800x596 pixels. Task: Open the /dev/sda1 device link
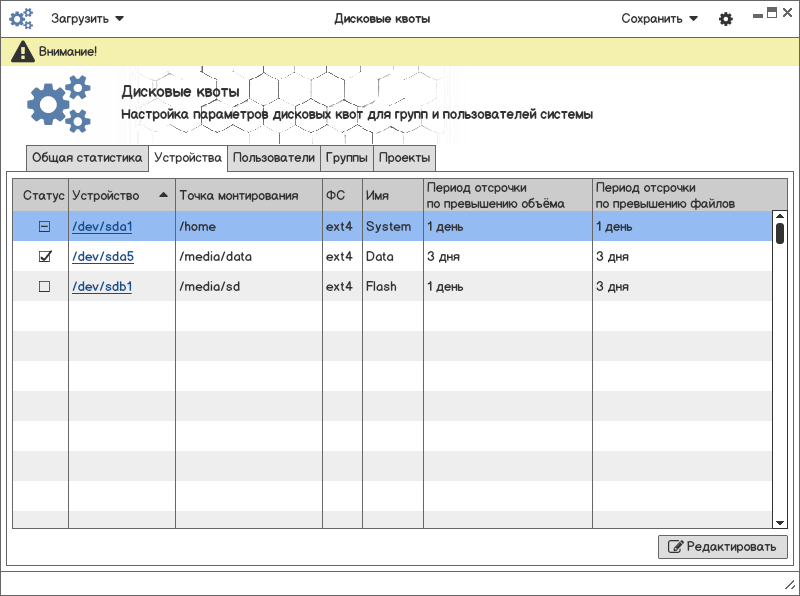[x=102, y=227]
